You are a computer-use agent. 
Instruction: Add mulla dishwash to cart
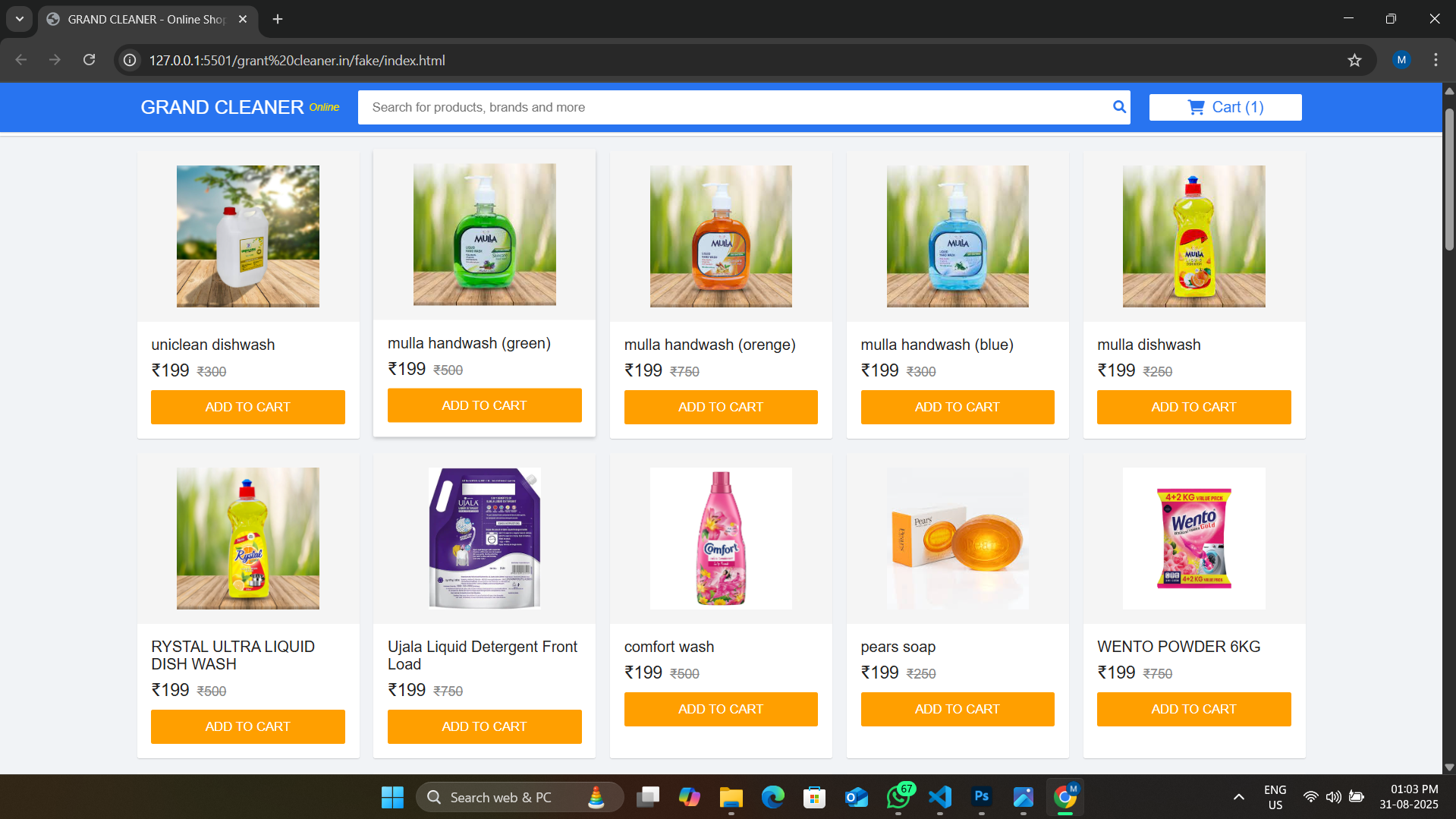[1194, 407]
